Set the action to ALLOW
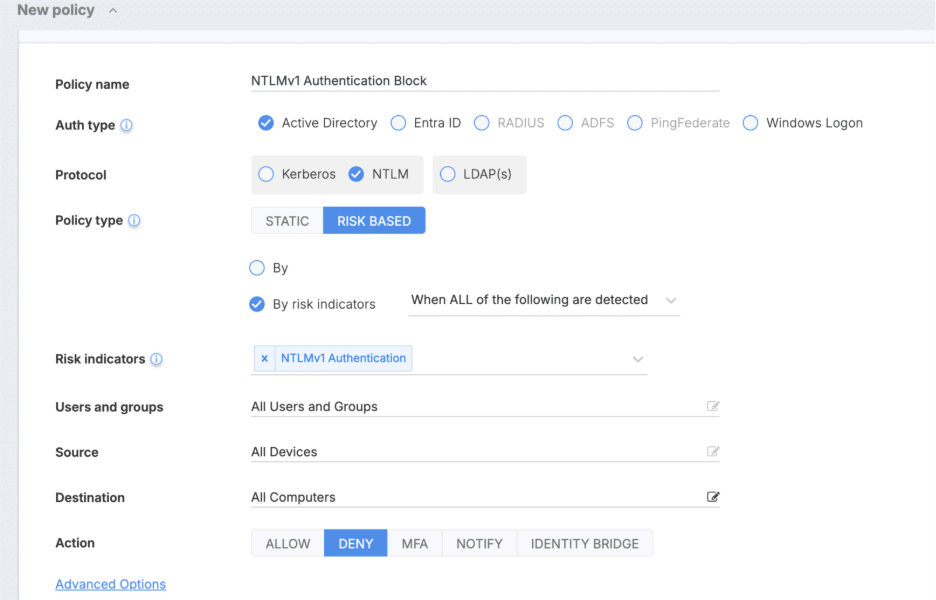936x600 pixels. 288,544
